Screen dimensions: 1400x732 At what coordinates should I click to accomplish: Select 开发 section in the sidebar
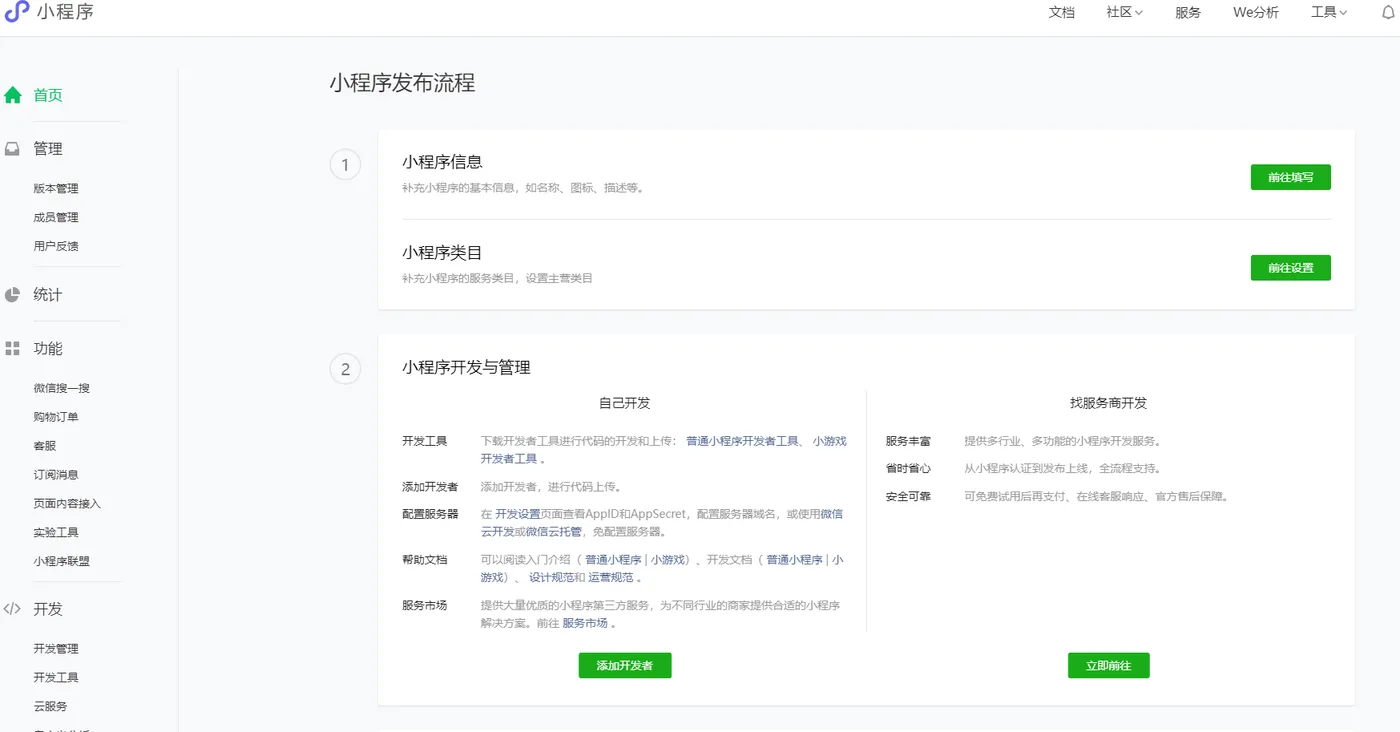pos(48,608)
